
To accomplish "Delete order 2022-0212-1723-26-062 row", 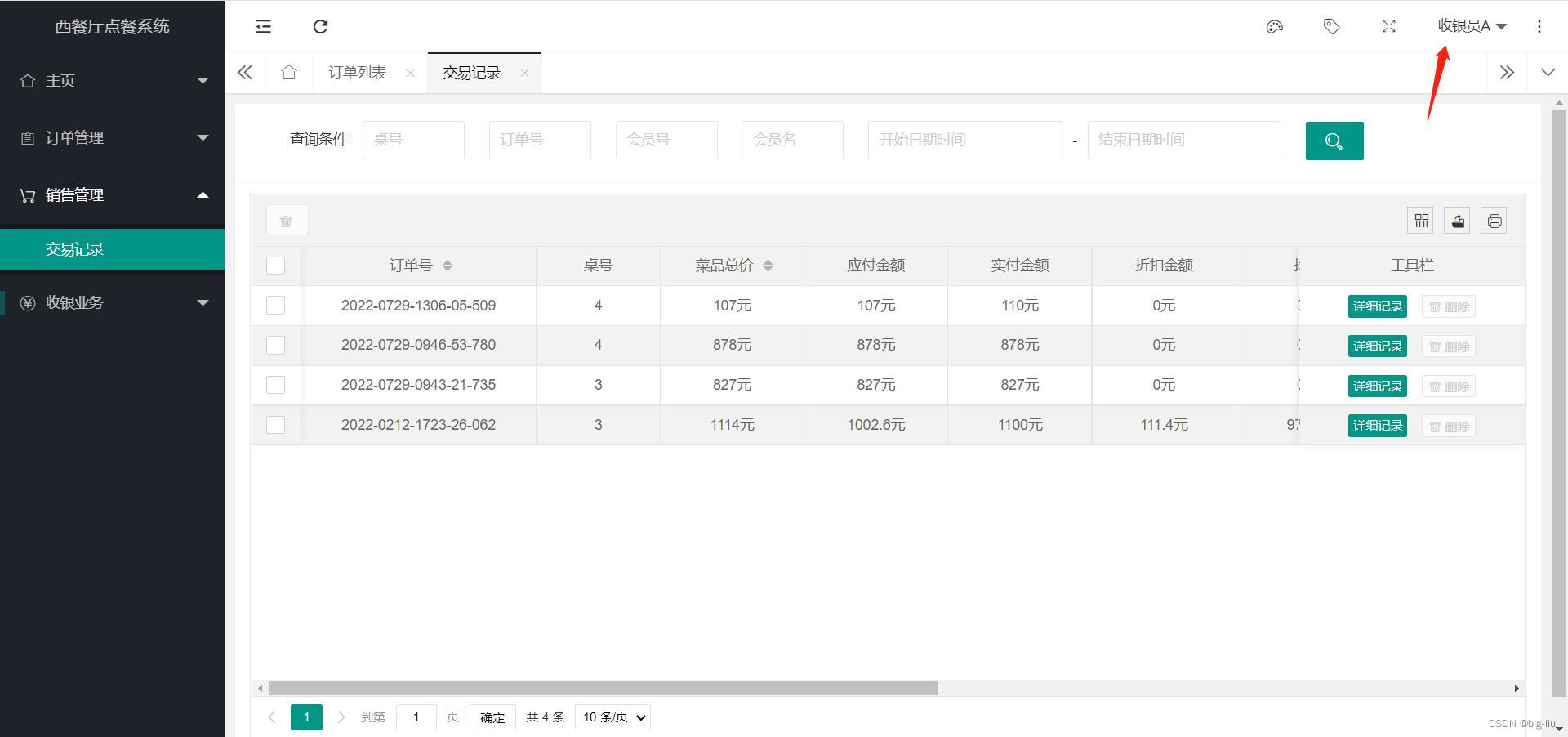I will click(1449, 426).
